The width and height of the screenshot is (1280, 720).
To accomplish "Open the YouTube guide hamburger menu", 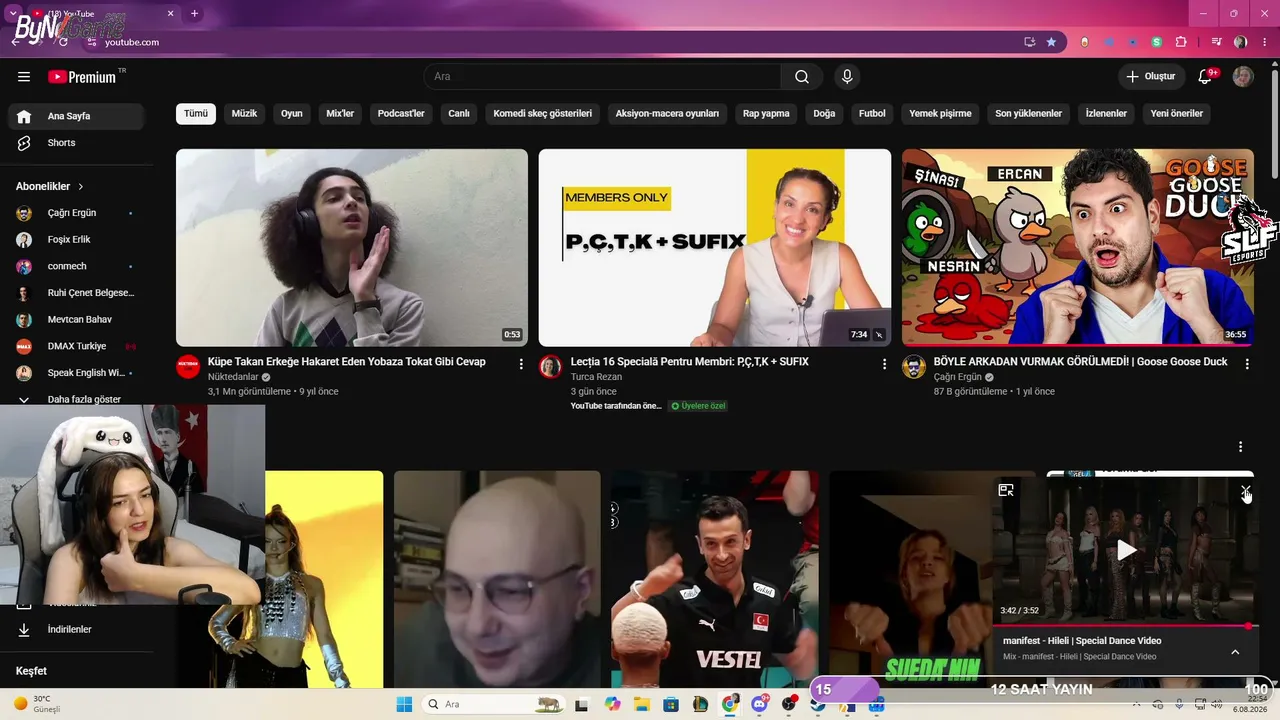I will tap(24, 77).
